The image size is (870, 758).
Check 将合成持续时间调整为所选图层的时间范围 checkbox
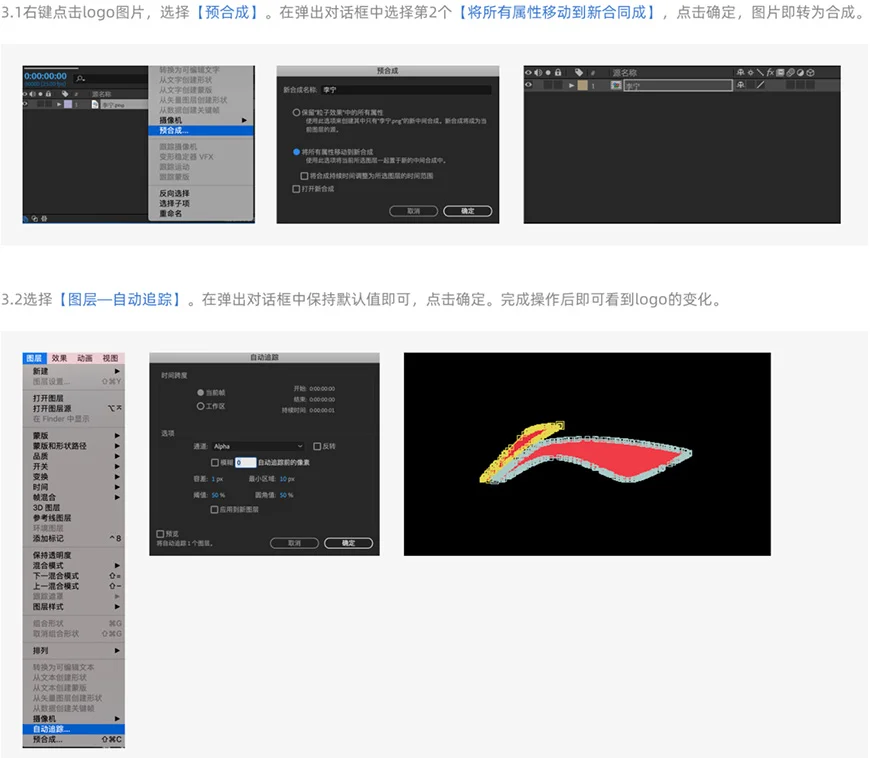[x=304, y=176]
